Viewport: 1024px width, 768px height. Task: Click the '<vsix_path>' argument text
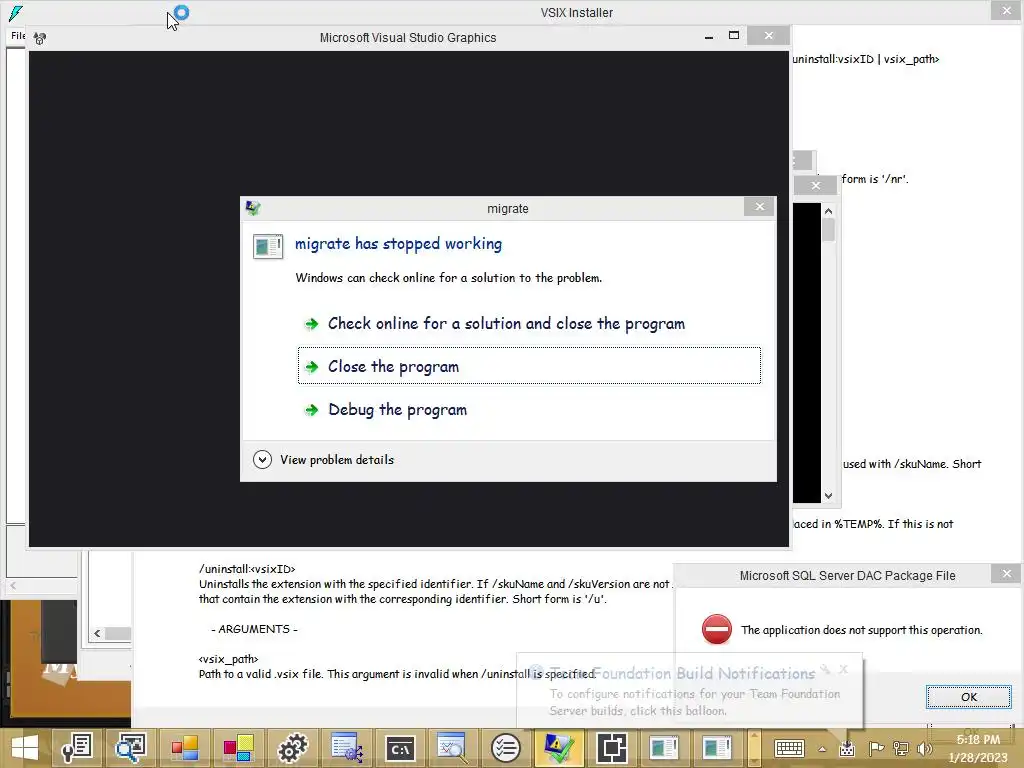click(x=229, y=659)
